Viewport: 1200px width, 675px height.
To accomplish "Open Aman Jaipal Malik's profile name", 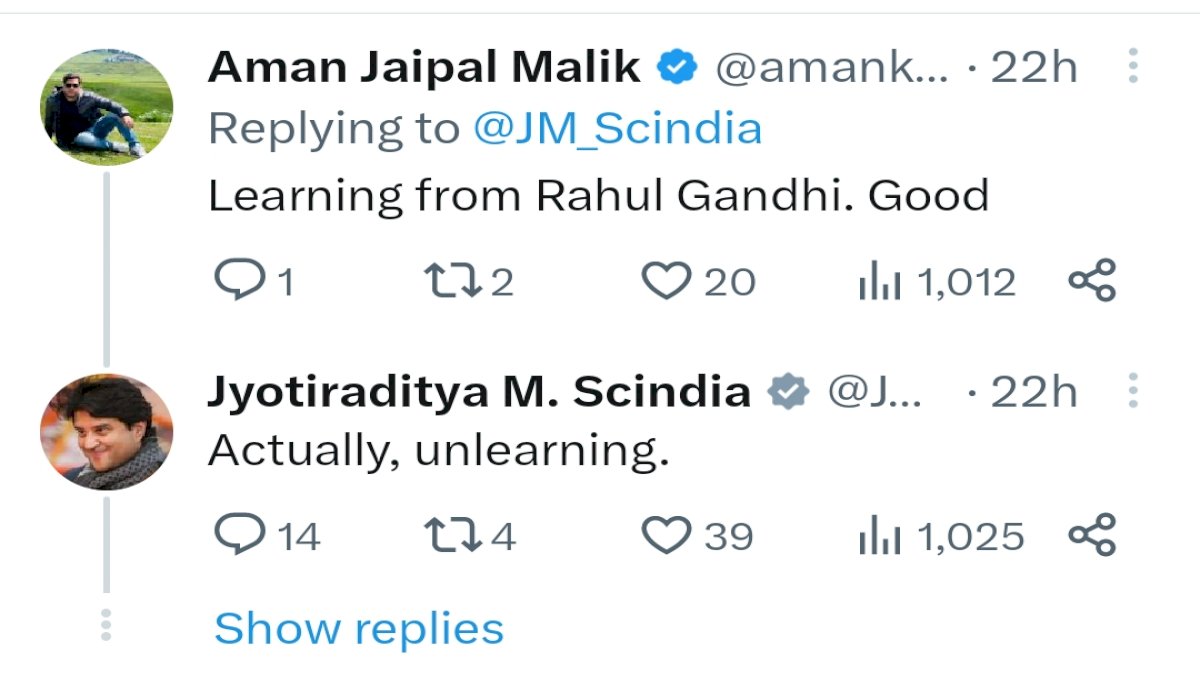I will (x=424, y=67).
